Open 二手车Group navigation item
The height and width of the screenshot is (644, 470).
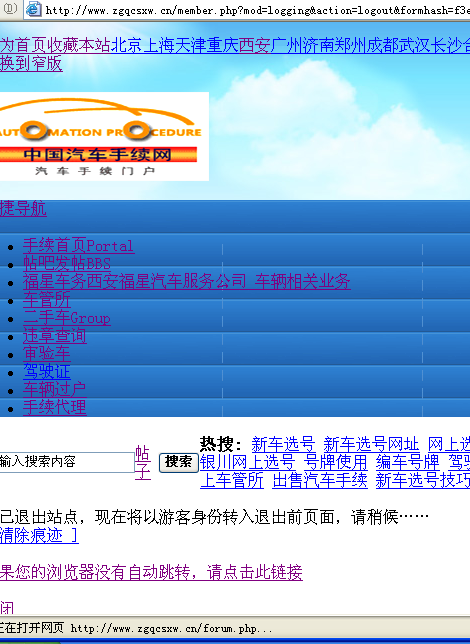point(67,318)
